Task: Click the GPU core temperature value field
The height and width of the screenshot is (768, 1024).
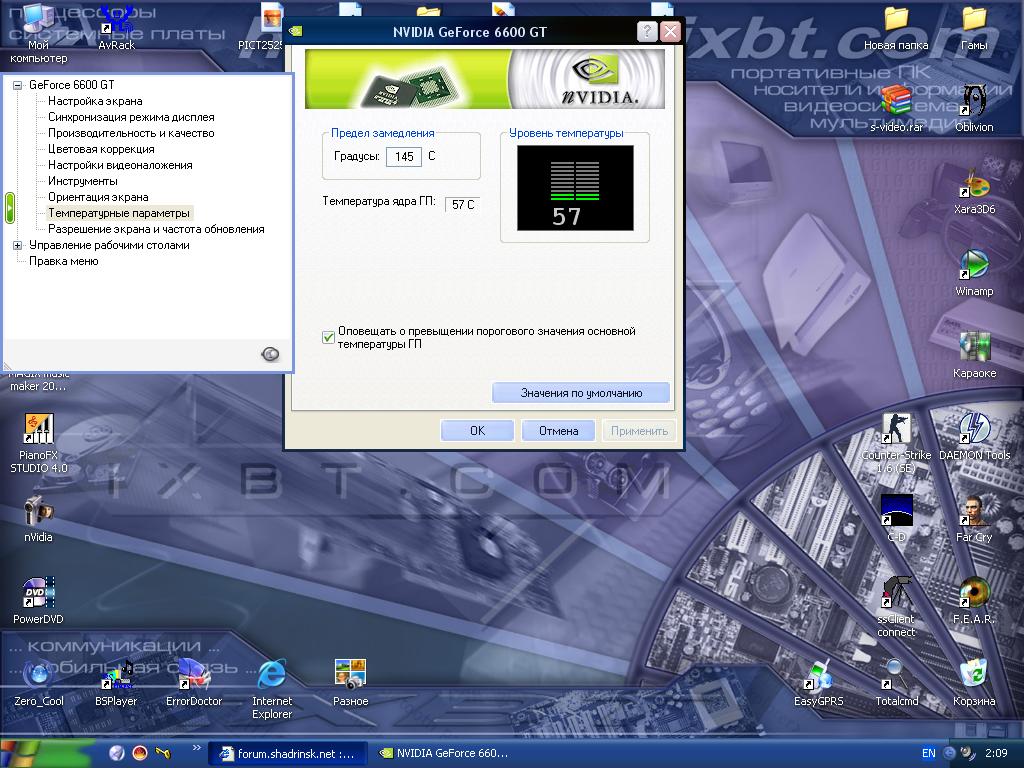Action: [x=463, y=204]
